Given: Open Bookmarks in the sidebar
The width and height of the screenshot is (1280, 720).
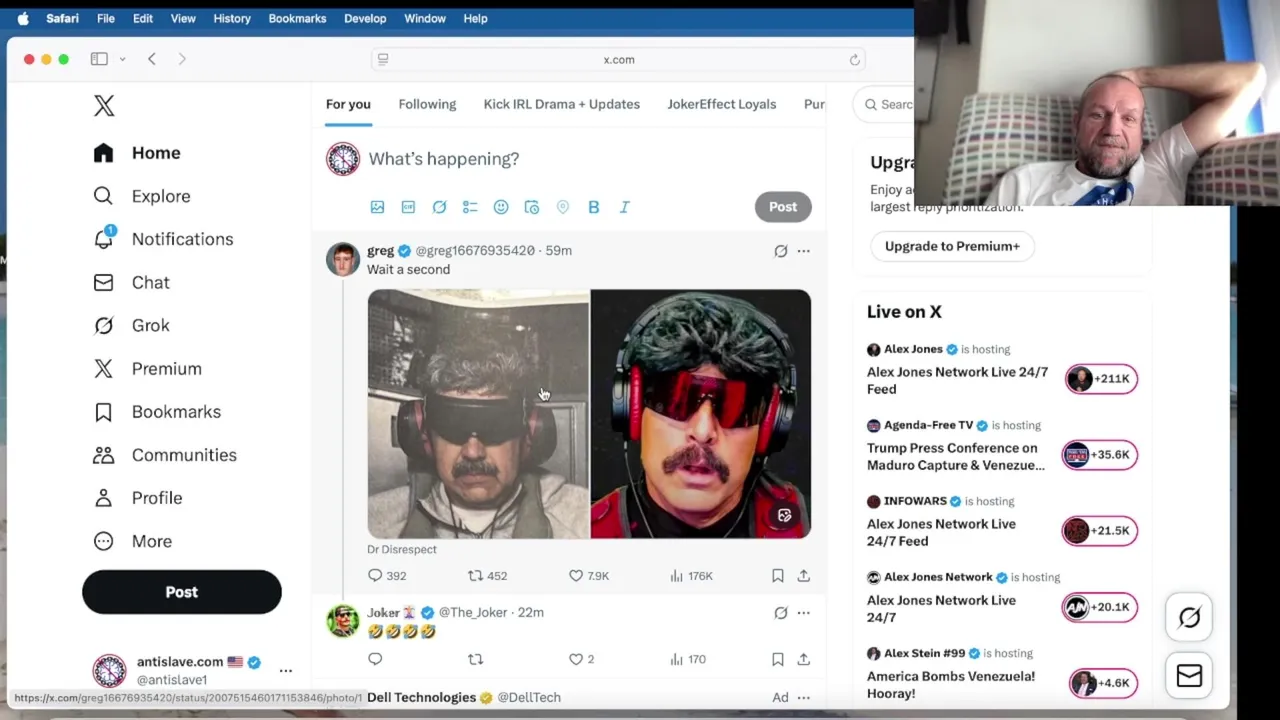Looking at the screenshot, I should coord(157,411).
